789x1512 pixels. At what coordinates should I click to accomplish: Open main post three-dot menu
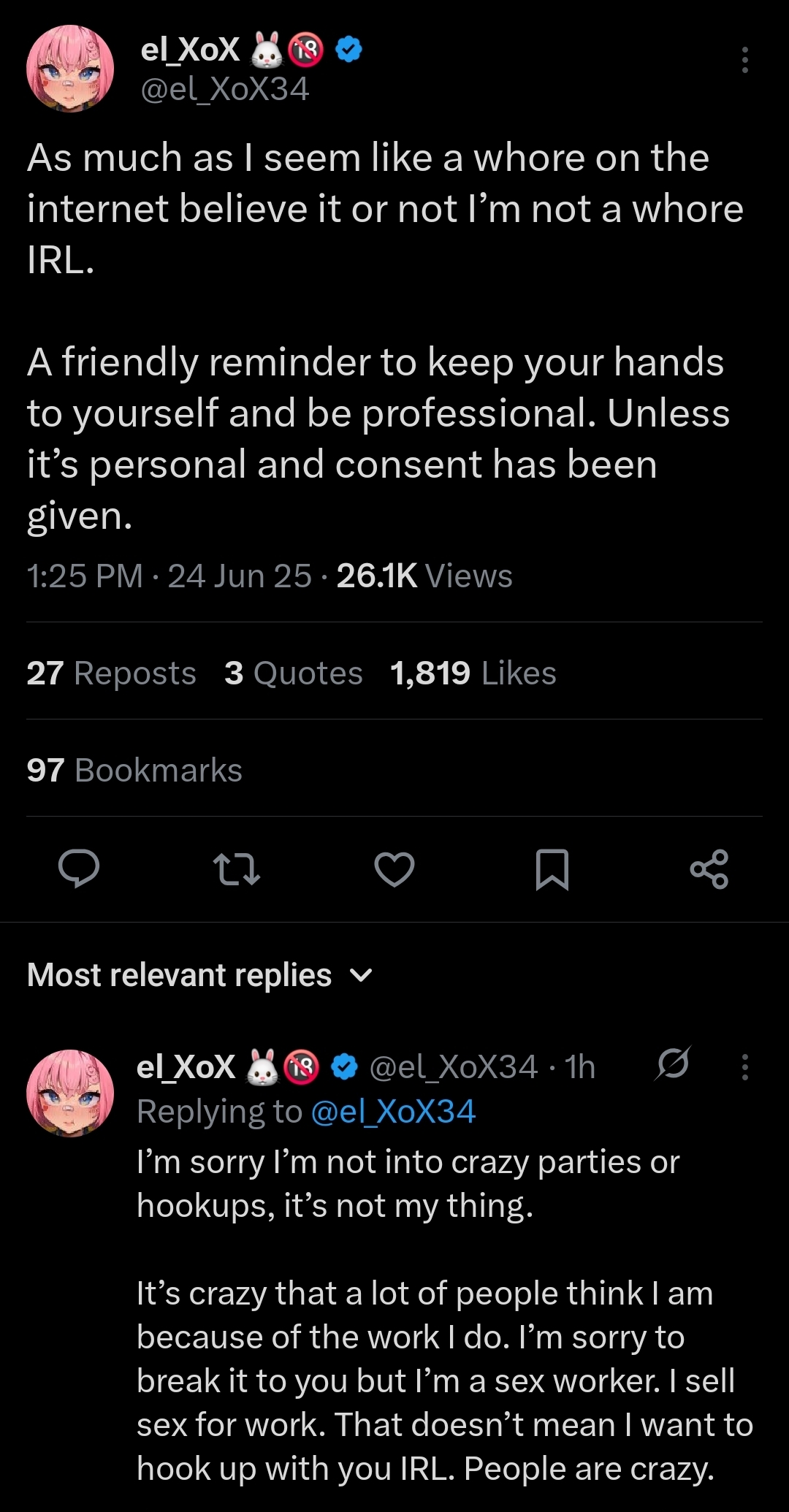pyautogui.click(x=744, y=60)
